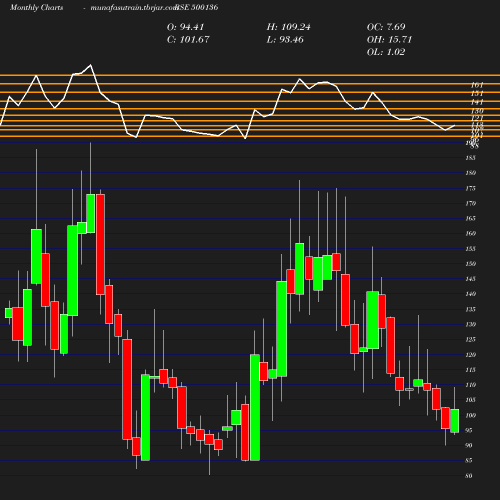Click the "OH: 15.71" reading
Viewport: 500px width, 500px height.
(x=389, y=39)
